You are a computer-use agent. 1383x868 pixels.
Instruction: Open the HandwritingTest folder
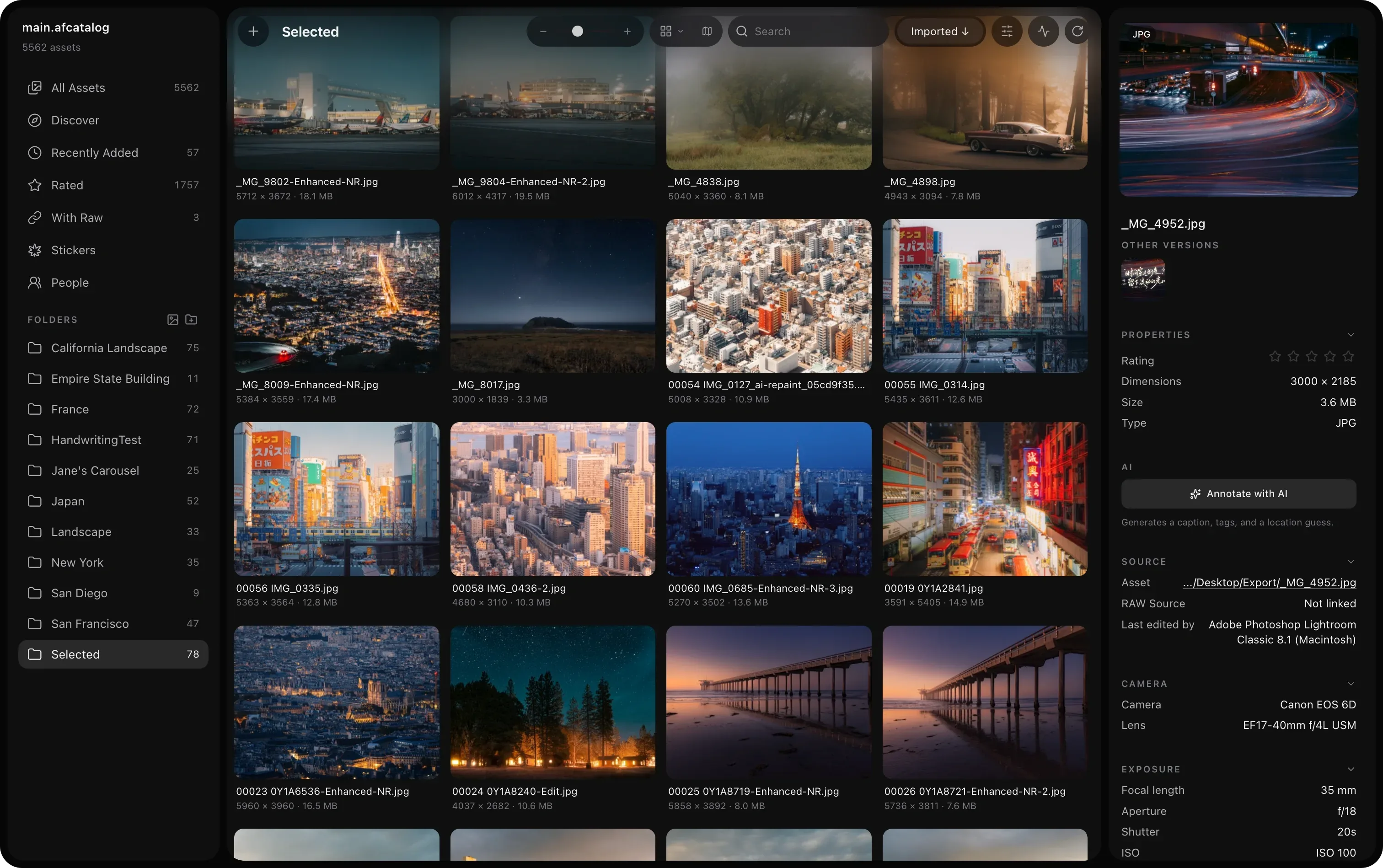coord(113,440)
